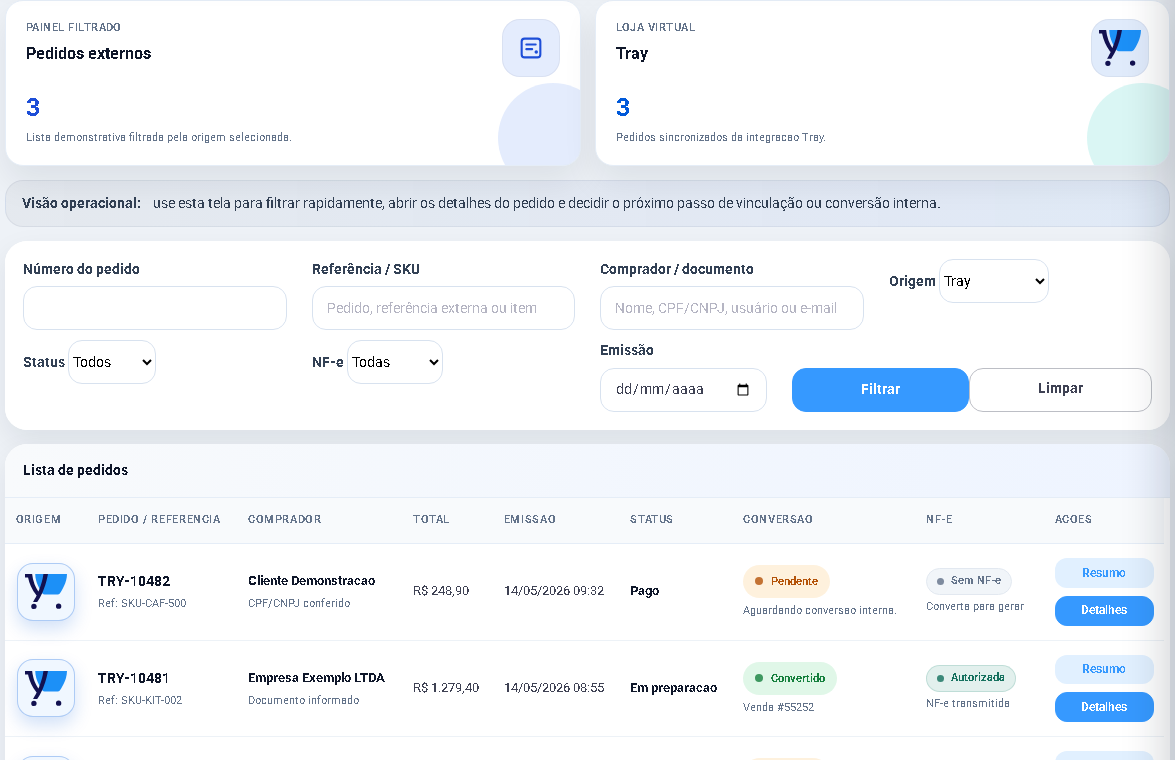Click the Autorizada NF-e badge
The height and width of the screenshot is (760, 1175).
point(970,678)
